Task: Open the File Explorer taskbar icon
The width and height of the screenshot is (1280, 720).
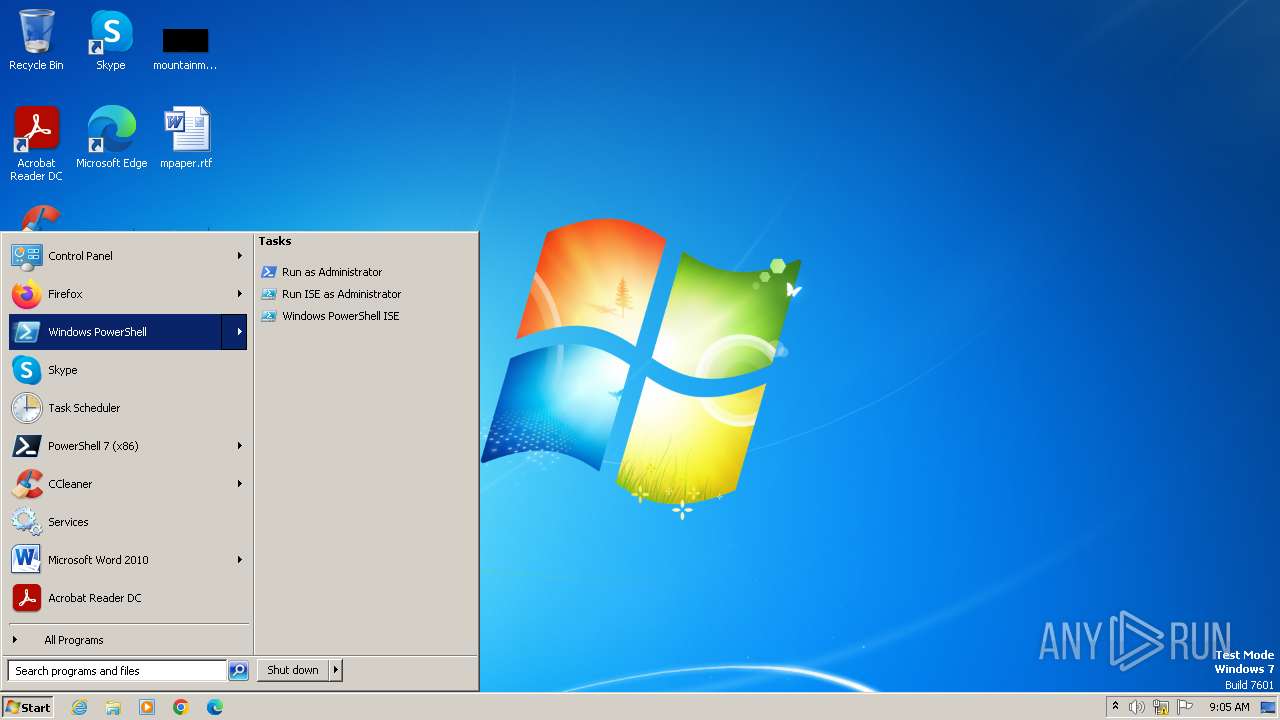Action: click(x=113, y=707)
